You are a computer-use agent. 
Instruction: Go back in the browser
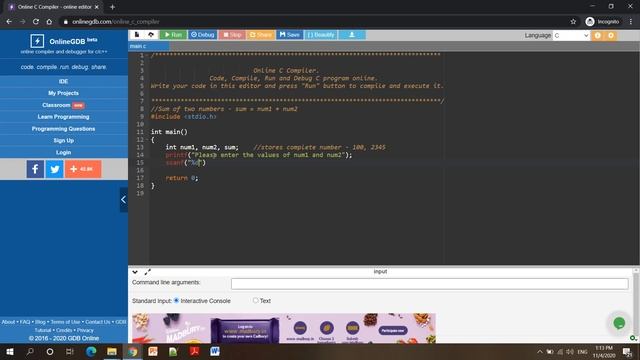9,22
